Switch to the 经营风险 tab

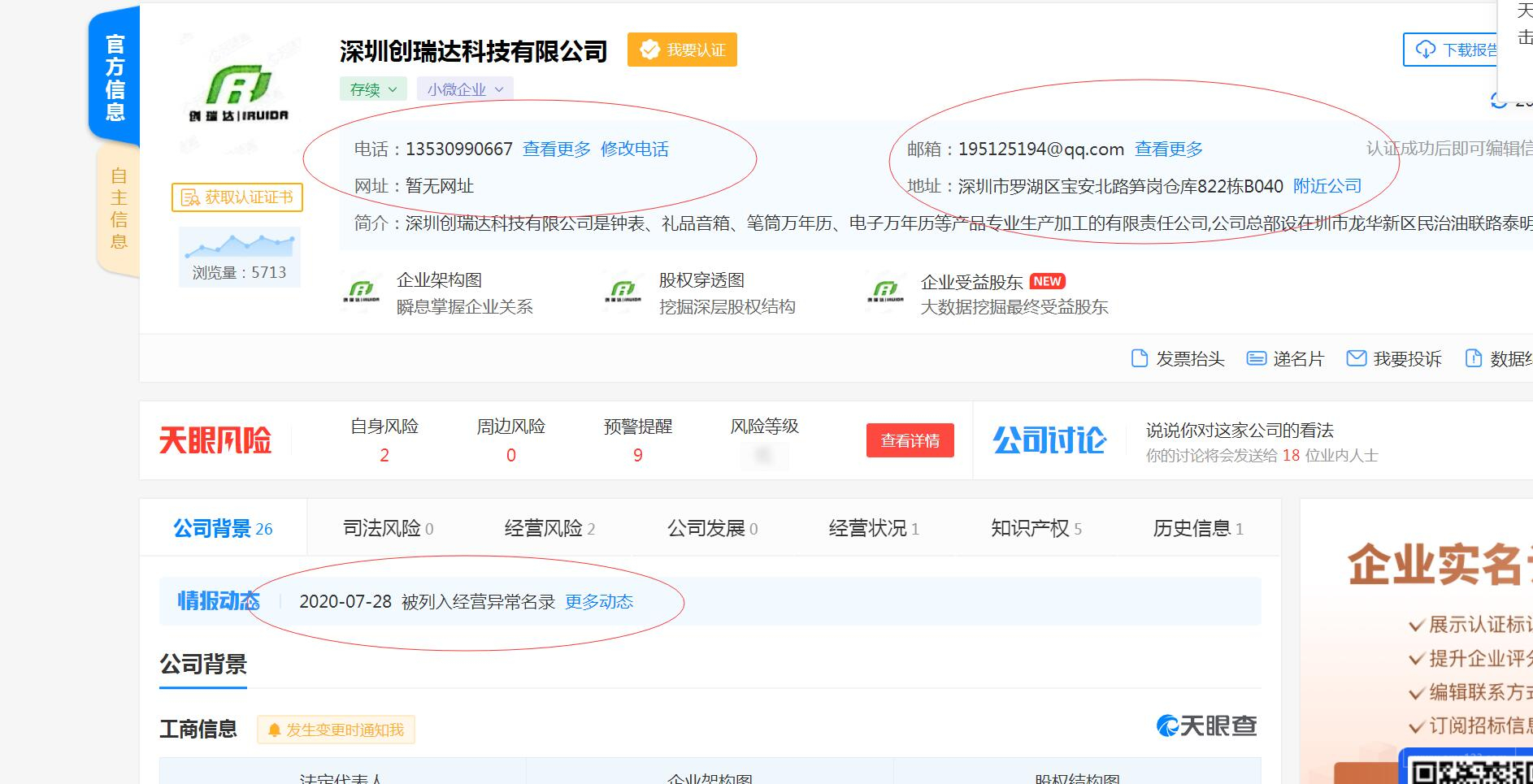point(550,528)
